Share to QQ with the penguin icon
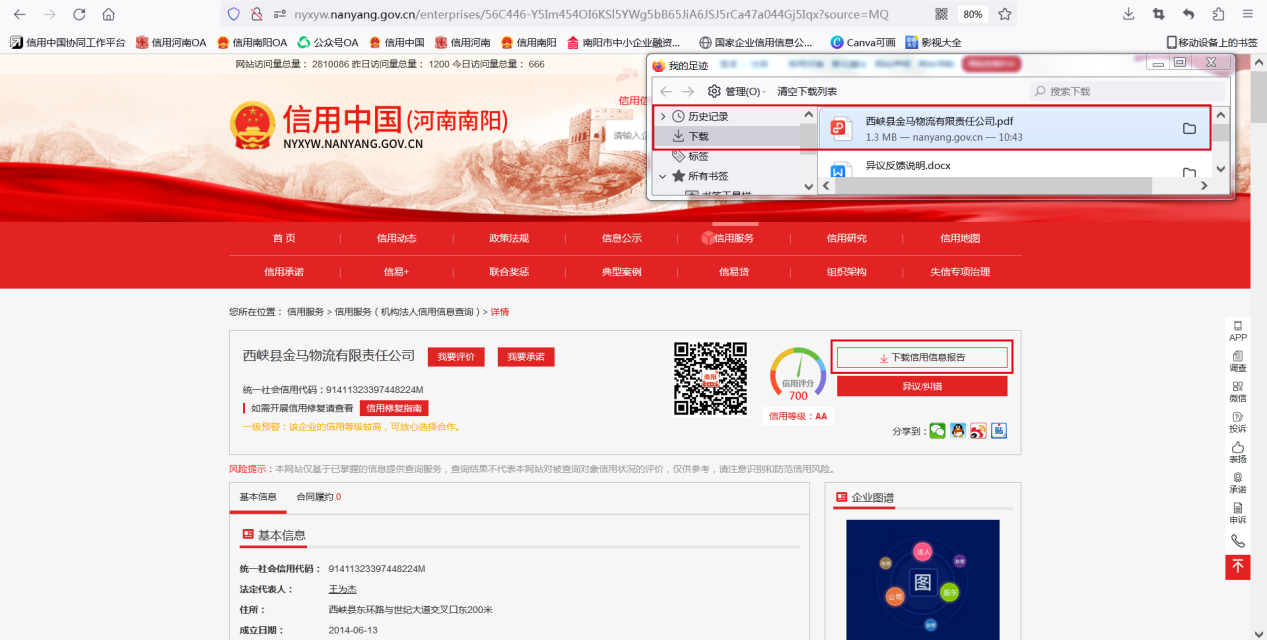Image resolution: width=1267 pixels, height=640 pixels. point(958,431)
